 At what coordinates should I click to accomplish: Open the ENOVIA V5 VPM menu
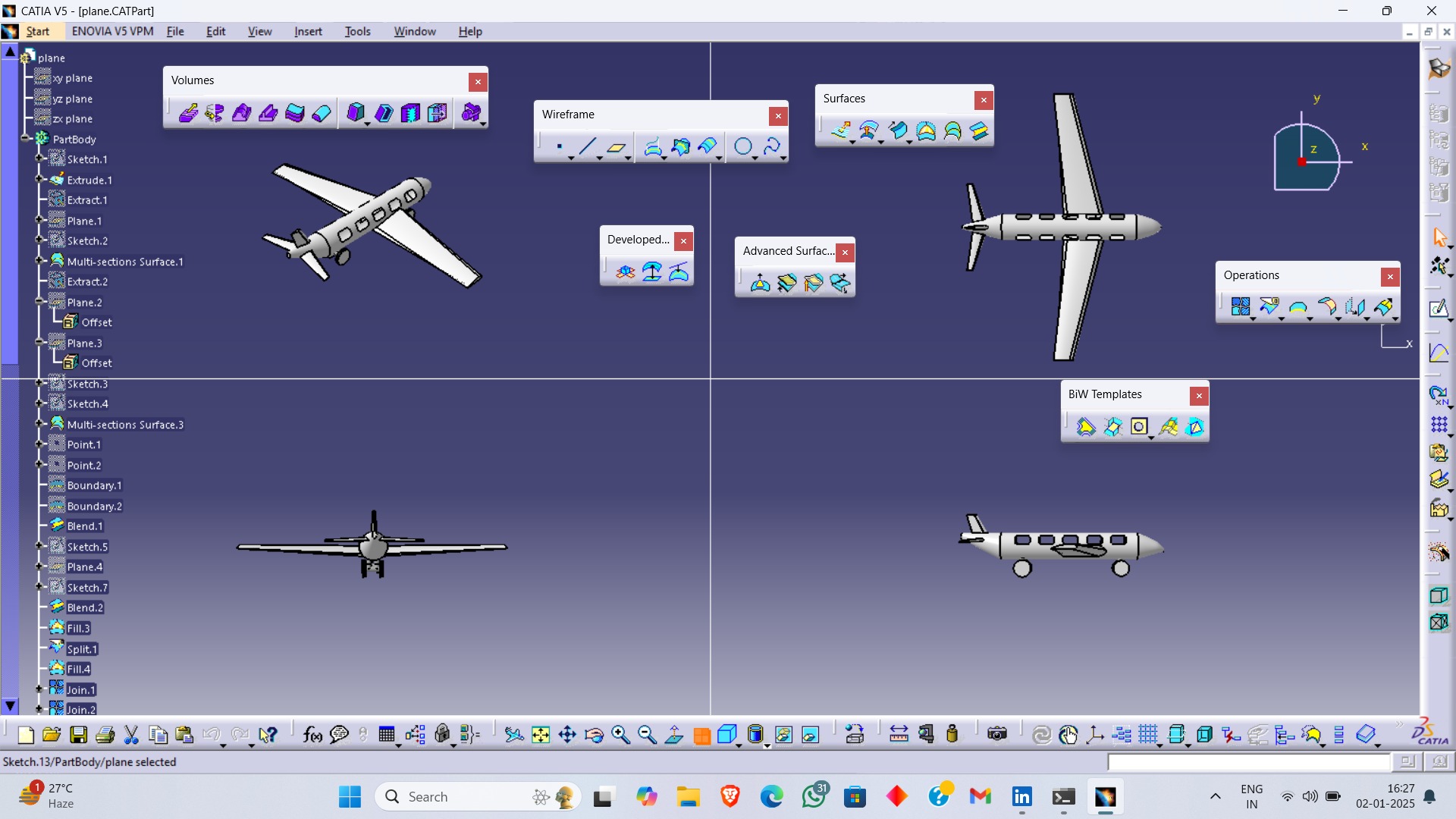coord(112,31)
